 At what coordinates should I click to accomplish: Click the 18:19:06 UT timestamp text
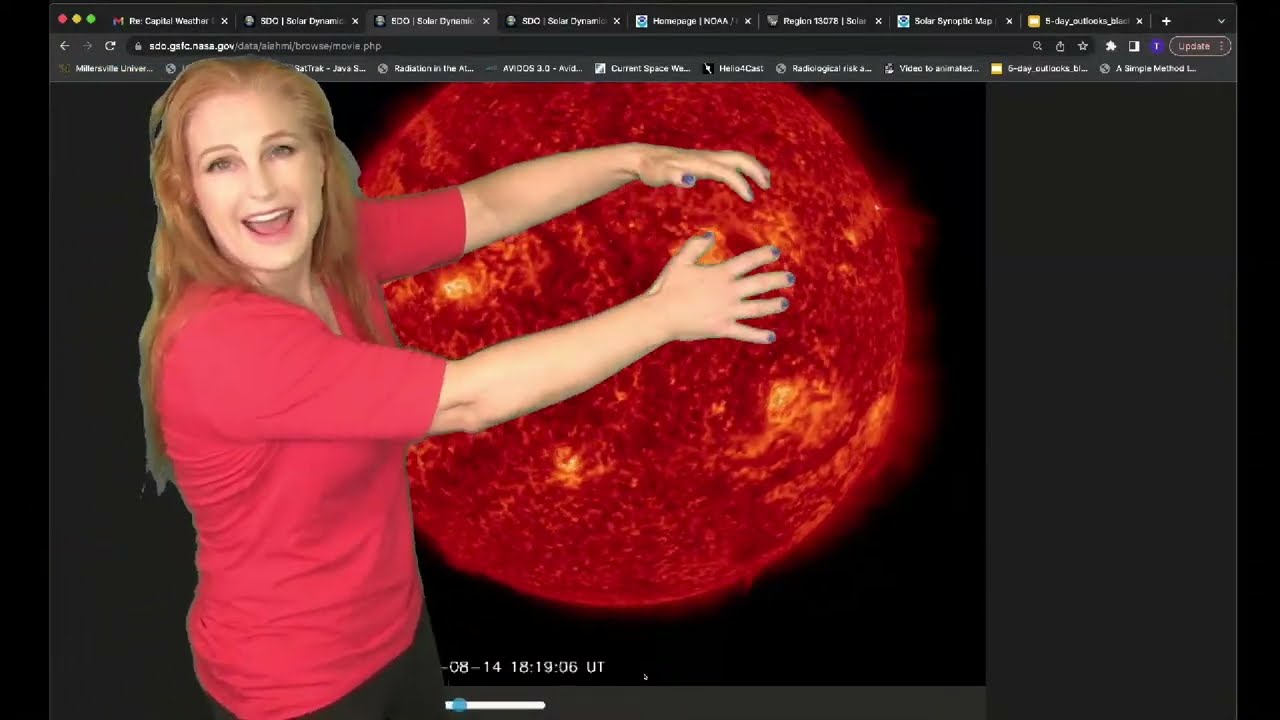click(x=558, y=667)
